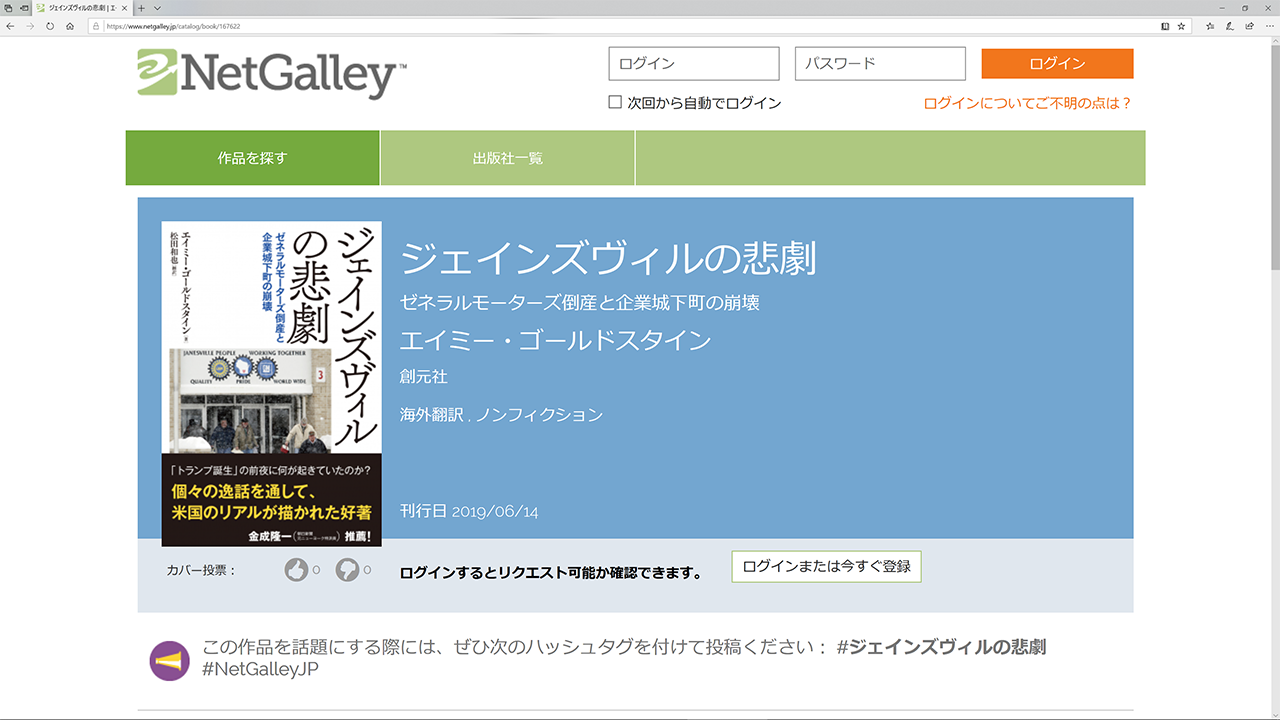
Task: Vote thumbs down on the cover
Action: tap(347, 570)
